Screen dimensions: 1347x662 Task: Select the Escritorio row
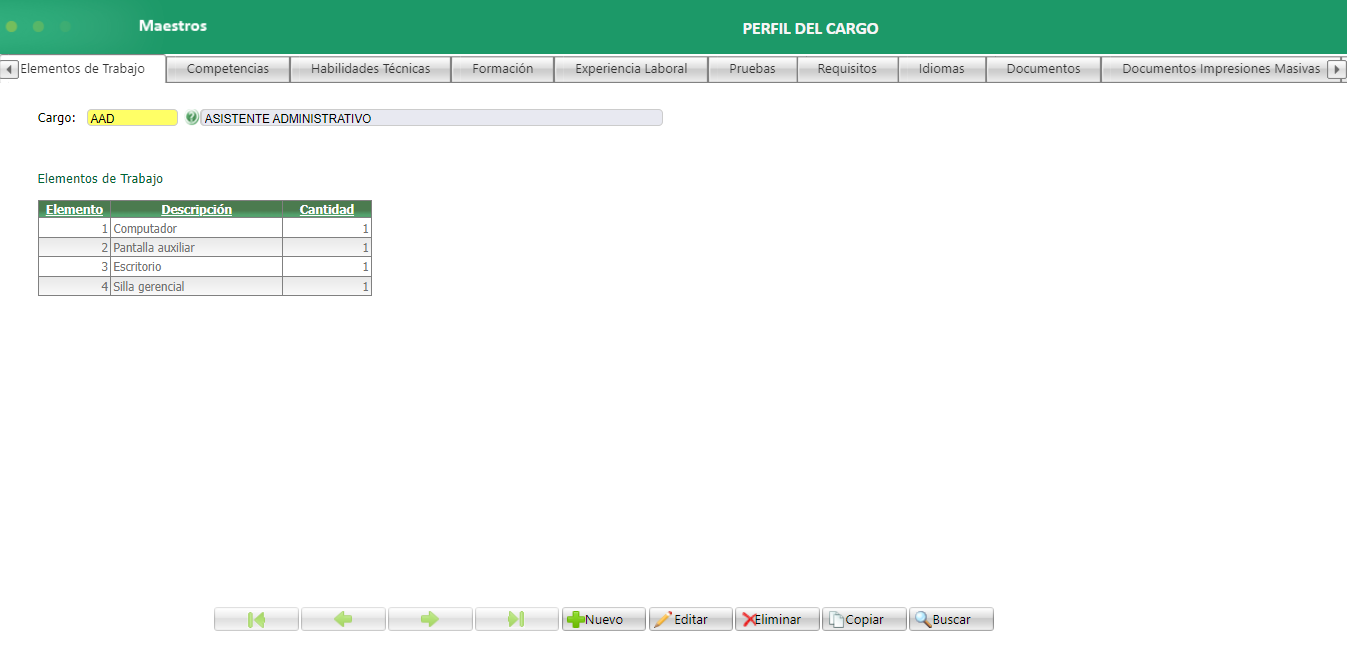coord(205,267)
